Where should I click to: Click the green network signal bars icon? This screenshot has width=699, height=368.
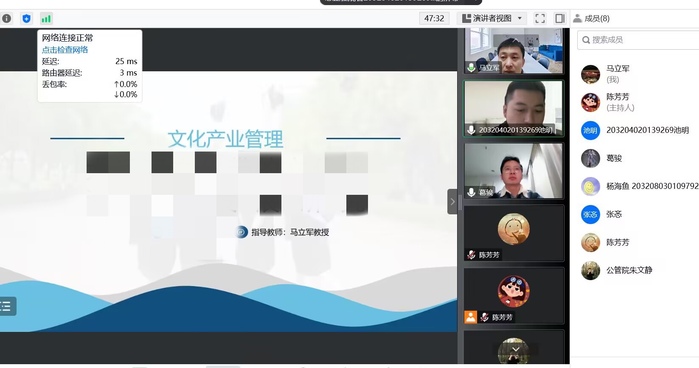tap(46, 19)
